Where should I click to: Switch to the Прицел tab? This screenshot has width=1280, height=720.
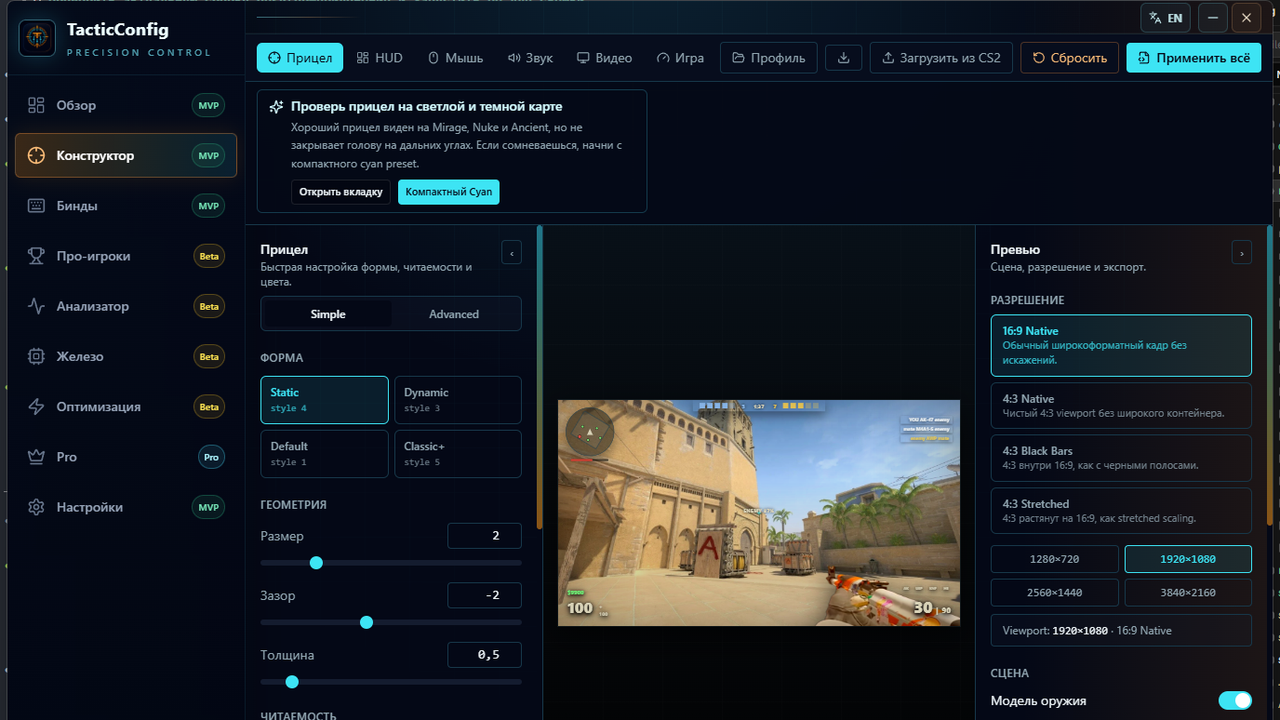pyautogui.click(x=300, y=58)
